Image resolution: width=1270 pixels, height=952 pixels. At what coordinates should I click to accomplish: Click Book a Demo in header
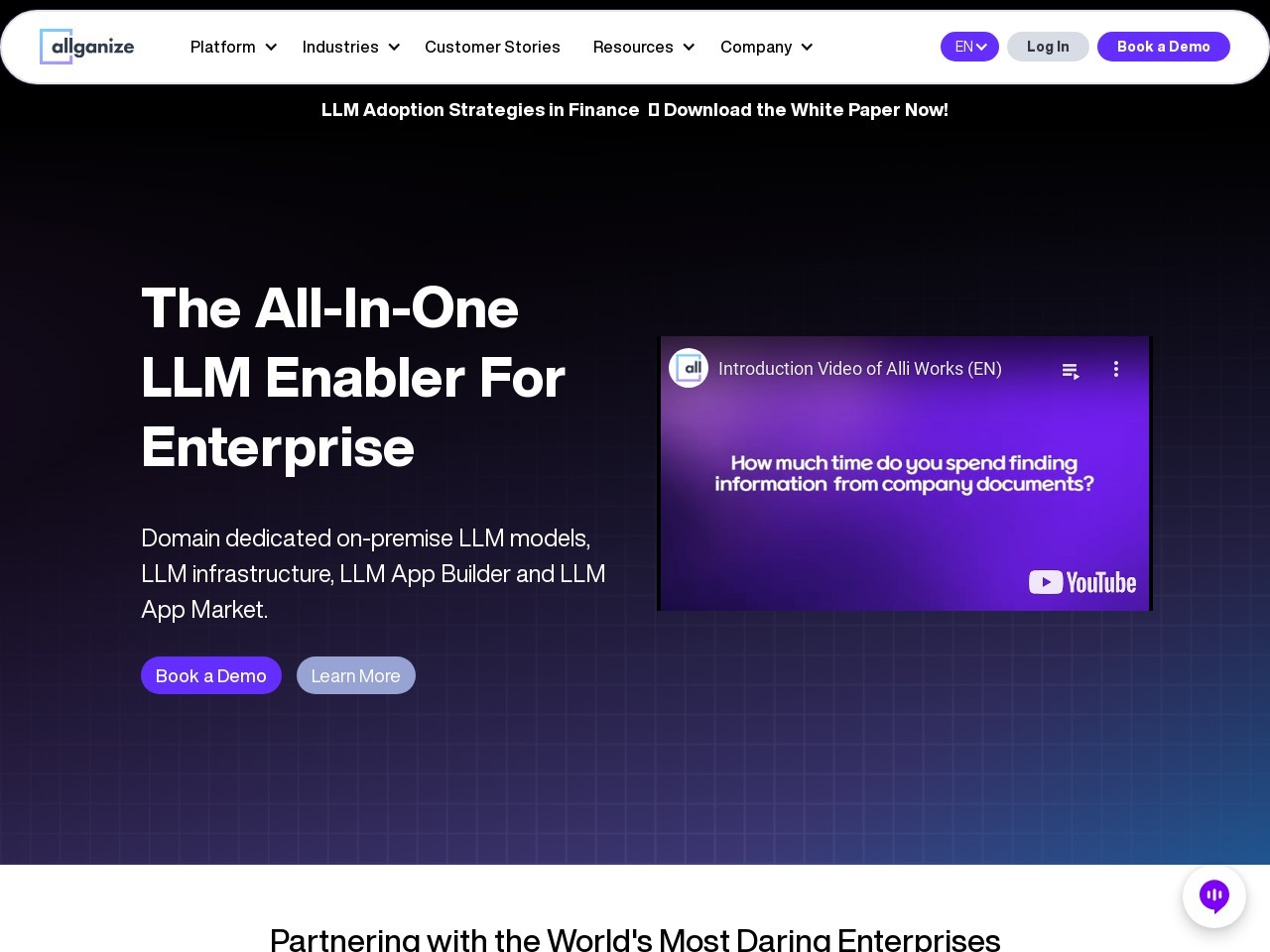(1164, 47)
